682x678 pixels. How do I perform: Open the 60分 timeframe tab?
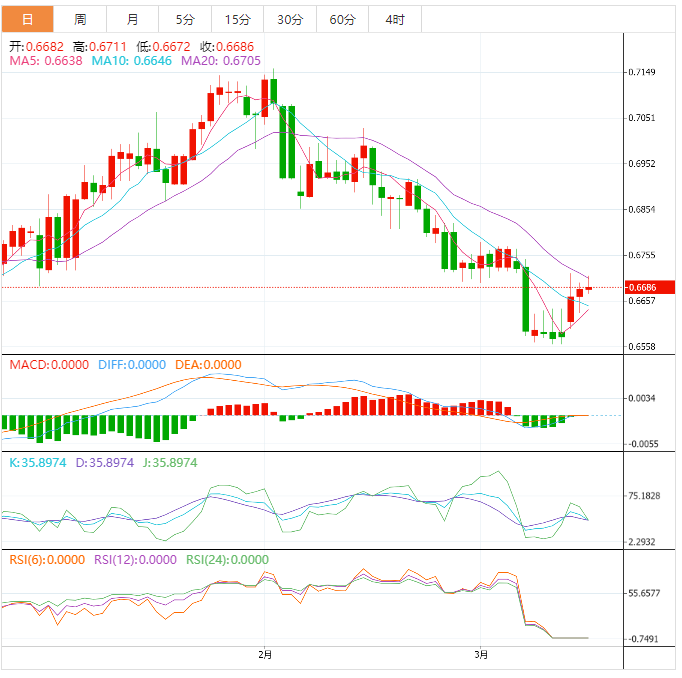pyautogui.click(x=342, y=19)
